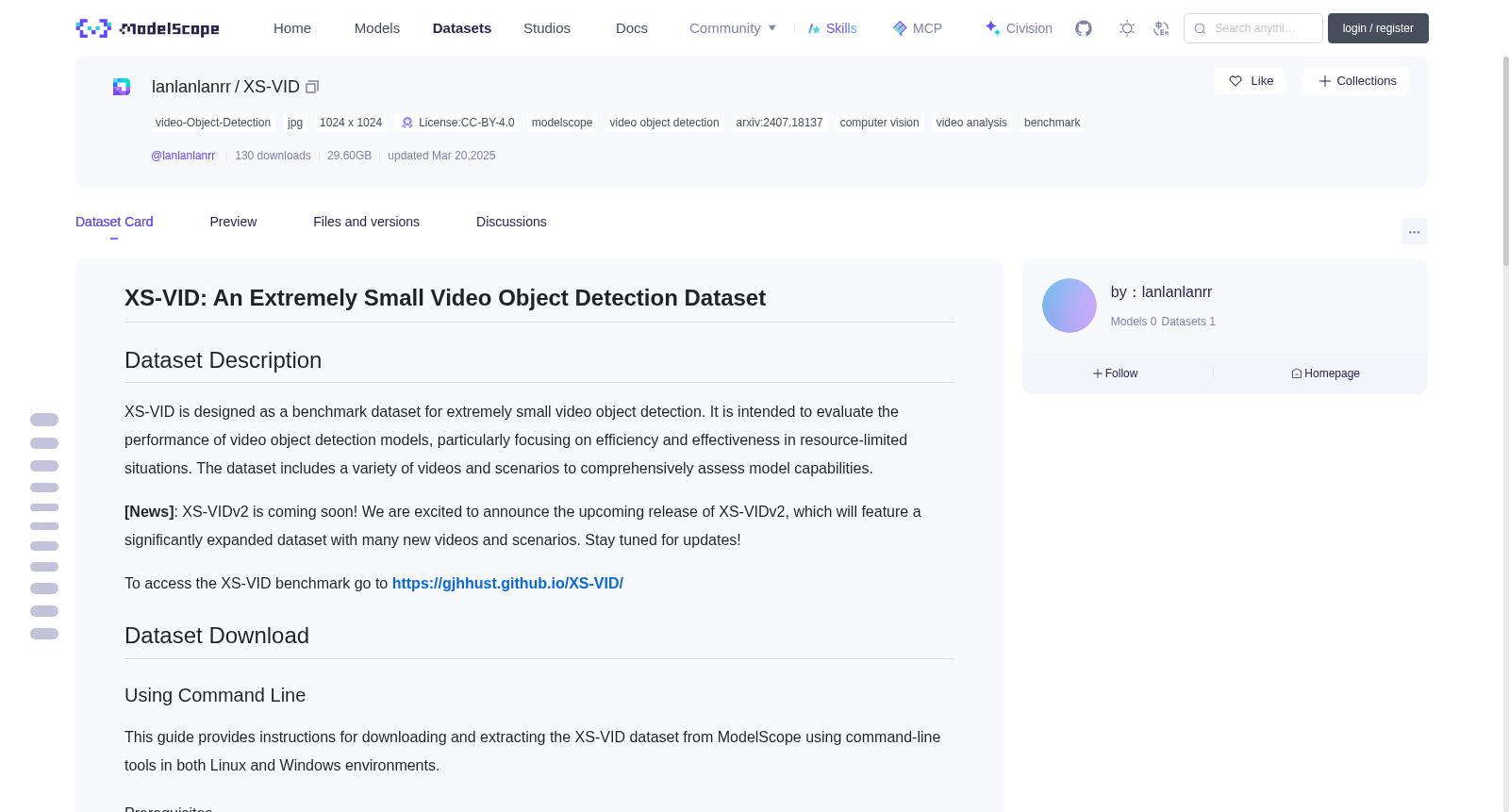Click the computer vision tag
This screenshot has height=812, width=1509.
coord(879,123)
